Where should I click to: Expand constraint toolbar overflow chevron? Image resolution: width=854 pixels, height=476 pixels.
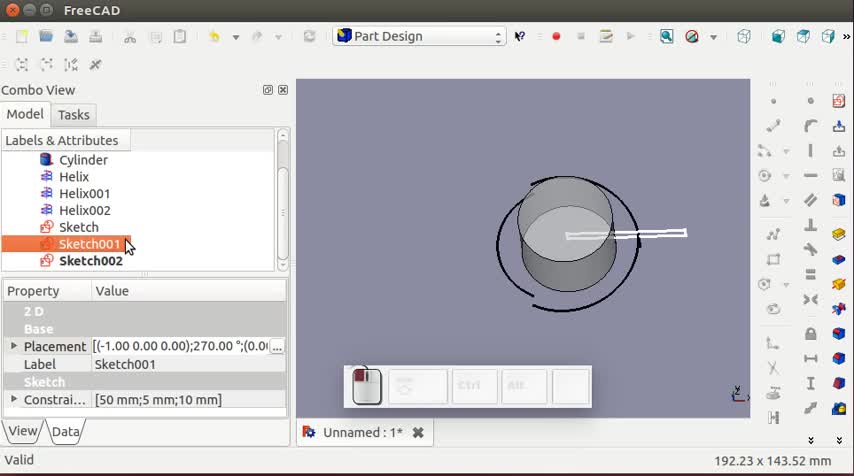[x=810, y=440]
